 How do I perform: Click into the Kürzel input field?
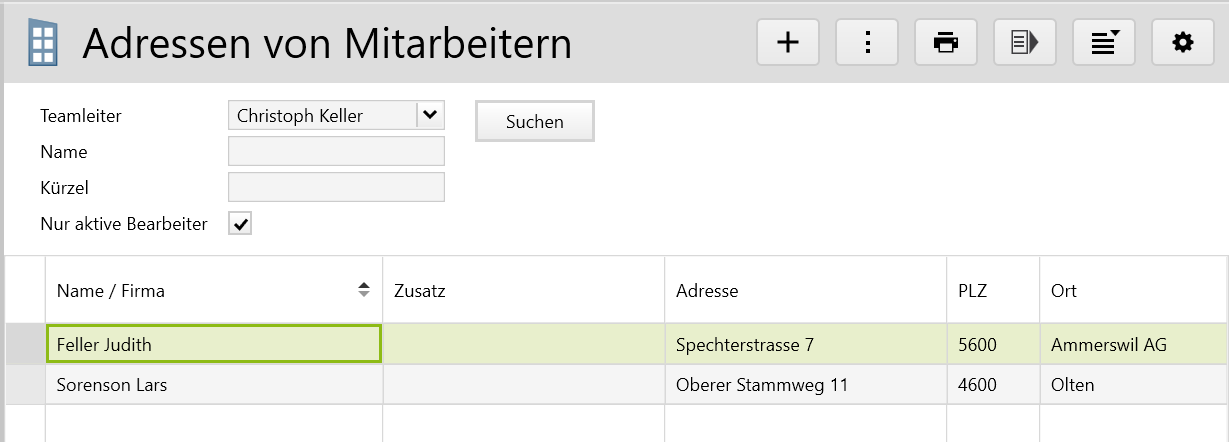tap(336, 188)
